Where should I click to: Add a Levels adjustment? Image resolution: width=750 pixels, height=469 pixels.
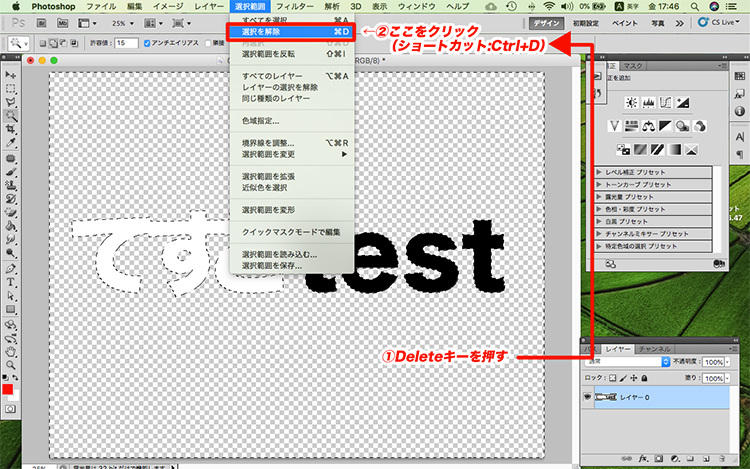(x=649, y=103)
